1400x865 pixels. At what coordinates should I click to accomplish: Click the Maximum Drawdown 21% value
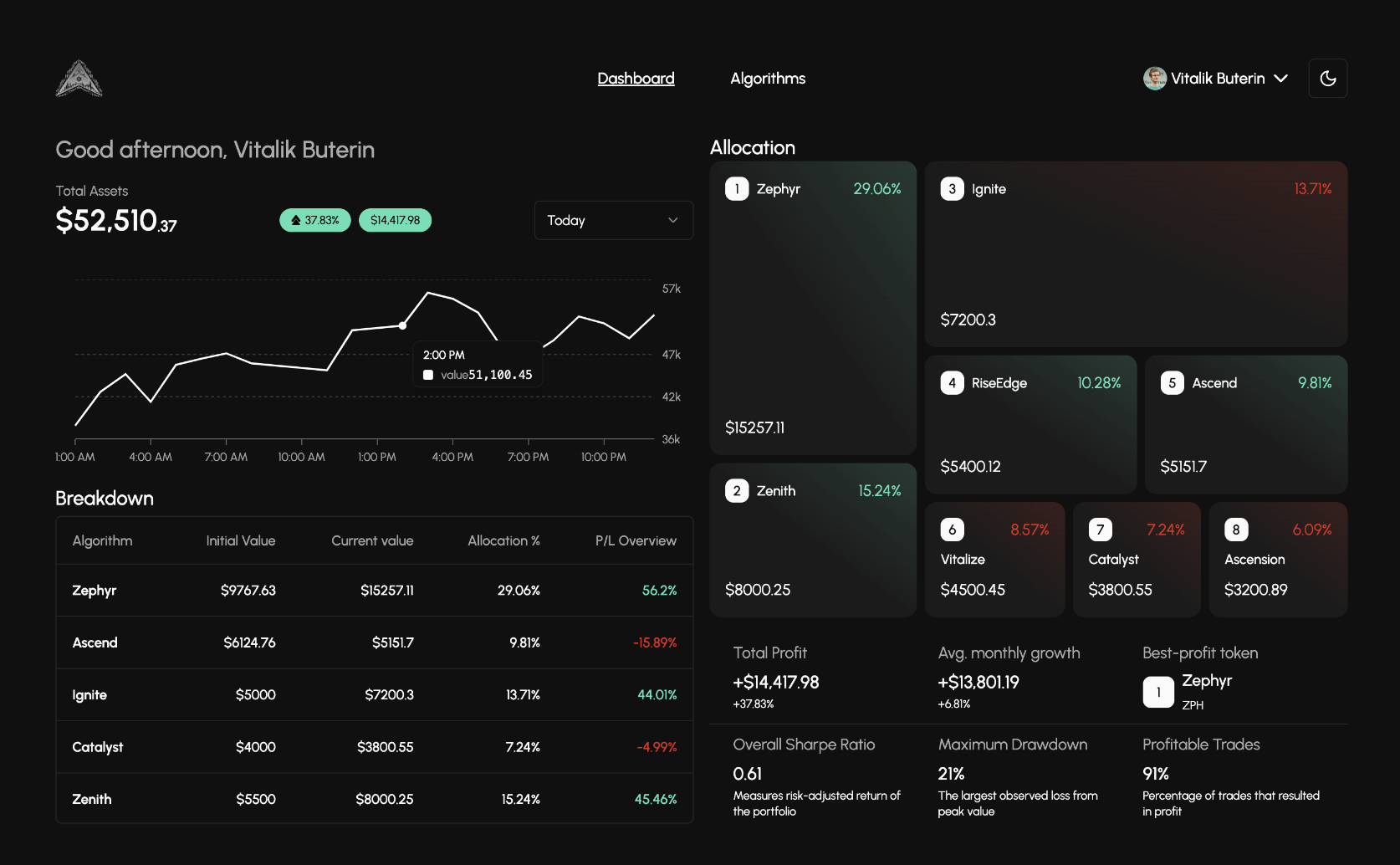[951, 774]
